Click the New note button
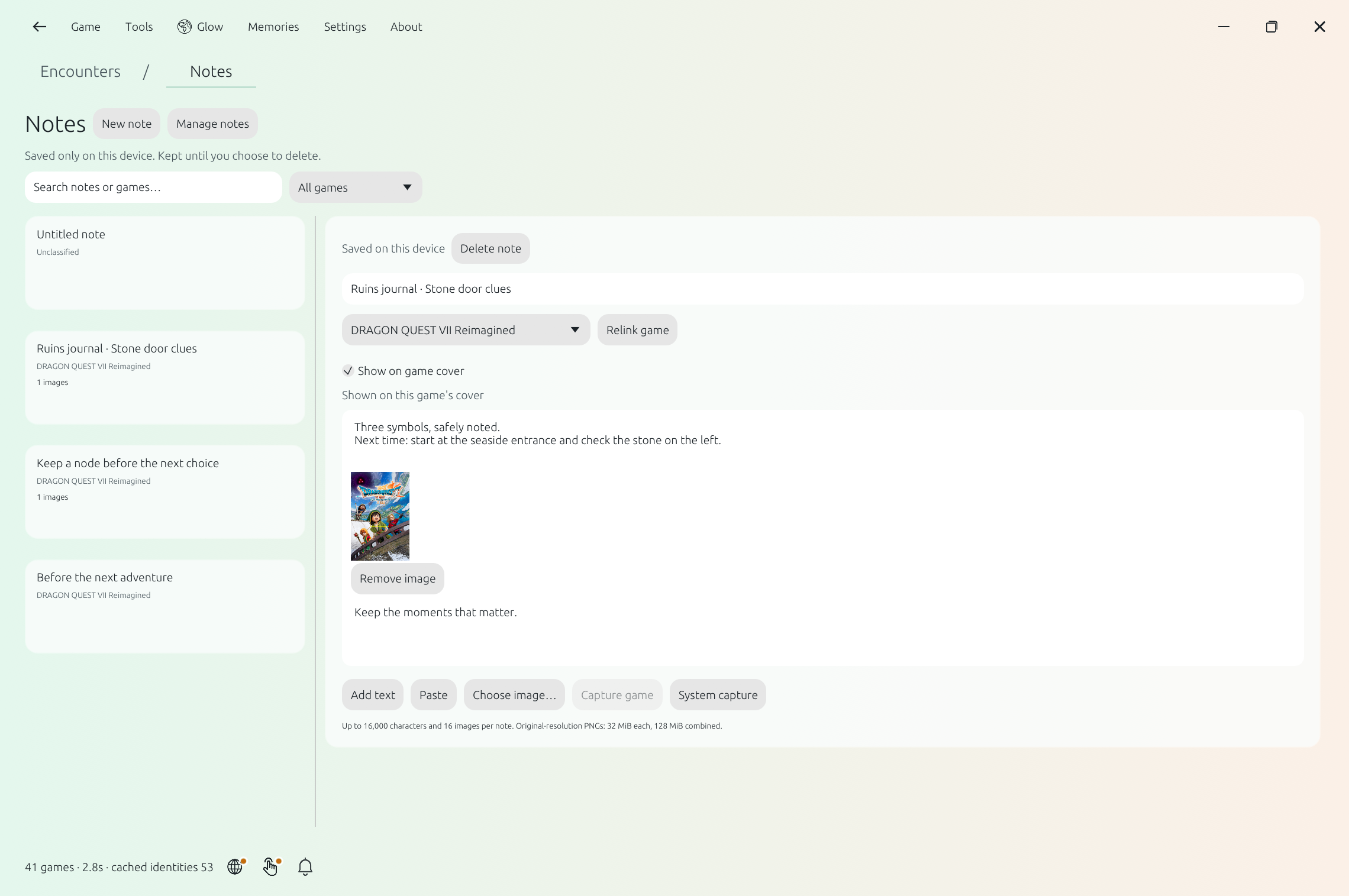The width and height of the screenshot is (1349, 896). [127, 124]
